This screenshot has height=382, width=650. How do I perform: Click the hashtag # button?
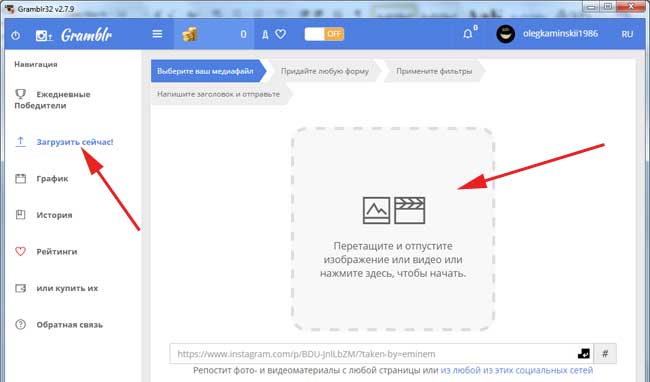(x=605, y=354)
